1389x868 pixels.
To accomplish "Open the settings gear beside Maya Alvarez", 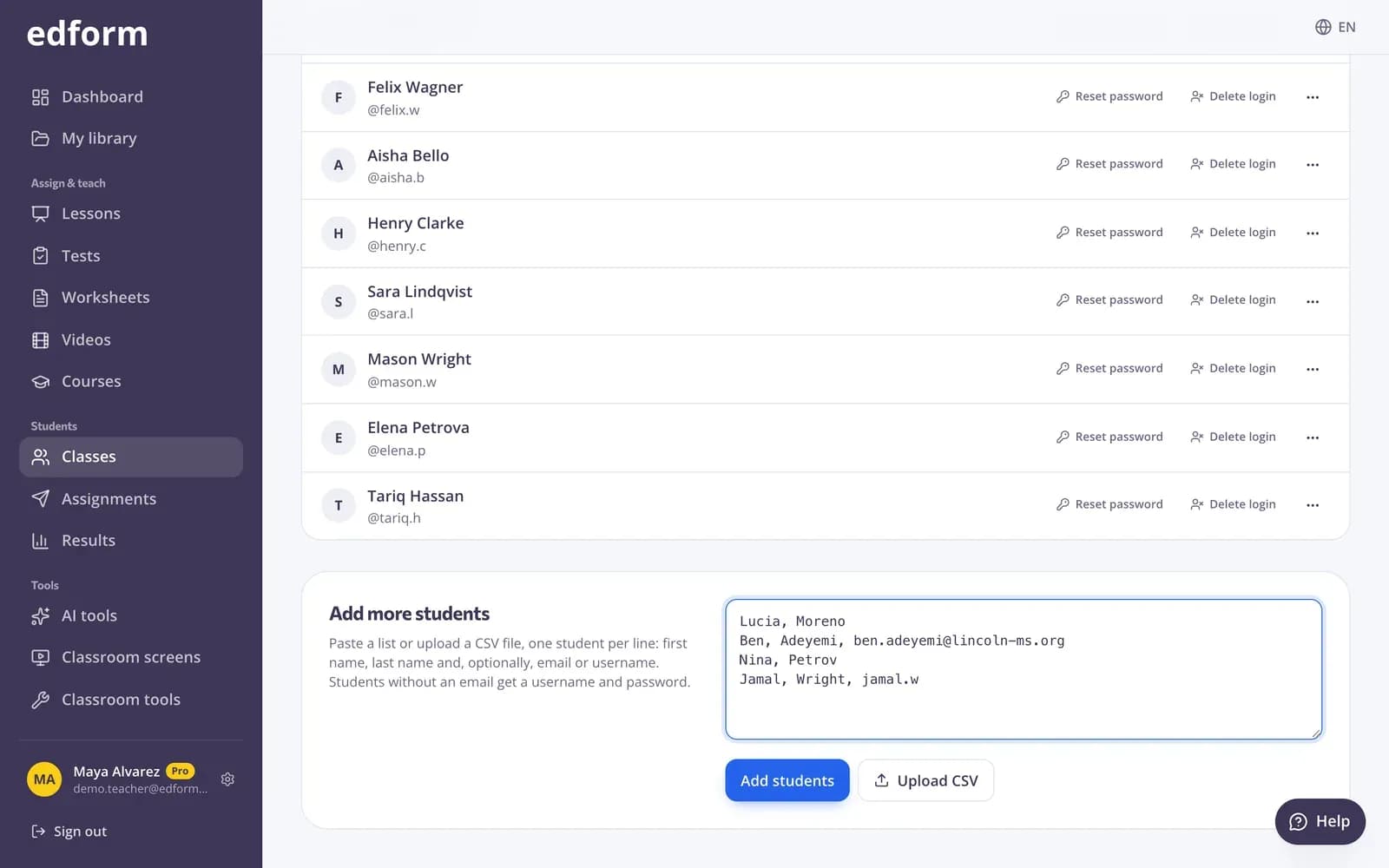I will (x=227, y=779).
